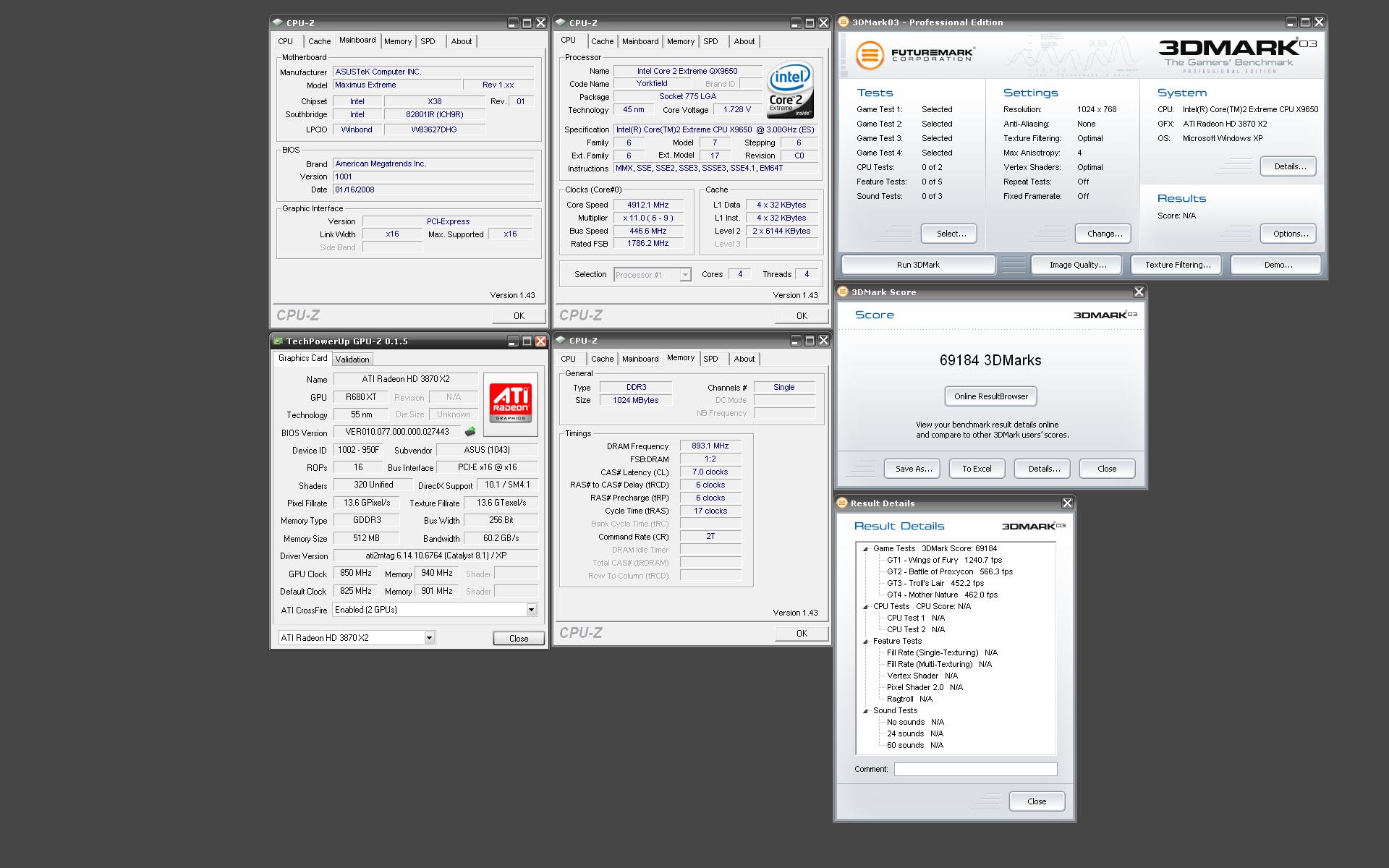The height and width of the screenshot is (868, 1389).
Task: Switch to the Validation tab in GPU-Z
Action: click(352, 359)
